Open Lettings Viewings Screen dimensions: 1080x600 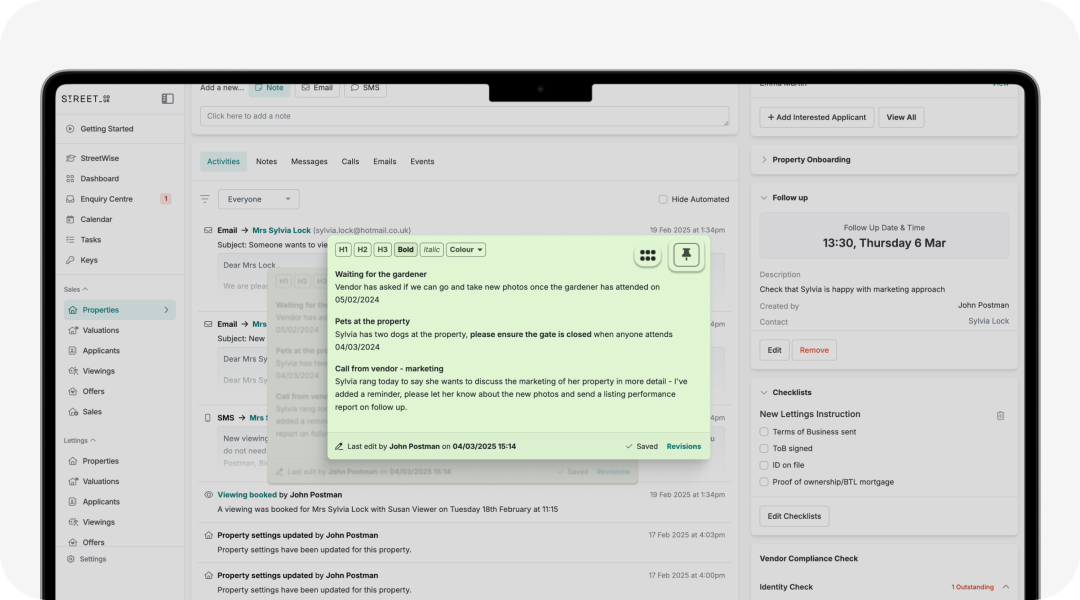click(98, 522)
